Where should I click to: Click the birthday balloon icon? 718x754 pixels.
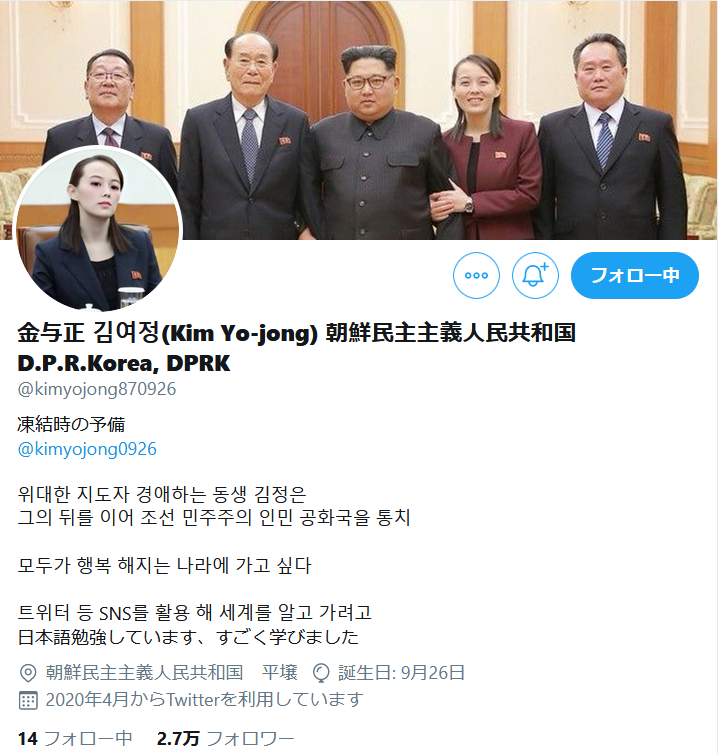coord(321,673)
